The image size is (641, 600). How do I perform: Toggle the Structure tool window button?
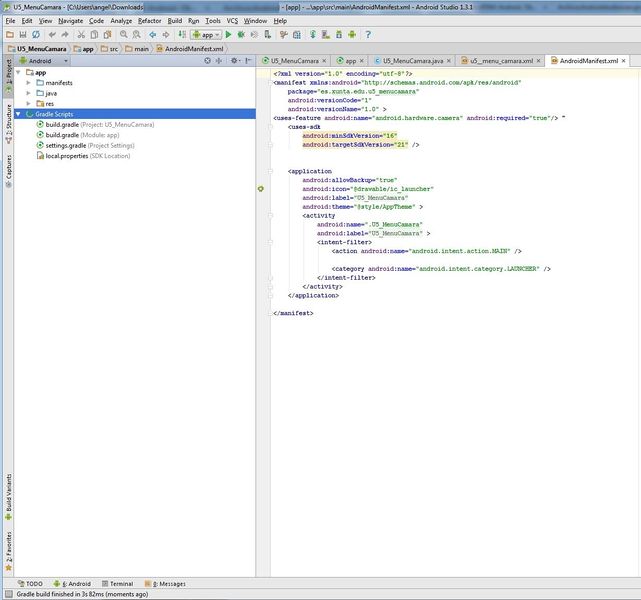pyautogui.click(x=8, y=124)
